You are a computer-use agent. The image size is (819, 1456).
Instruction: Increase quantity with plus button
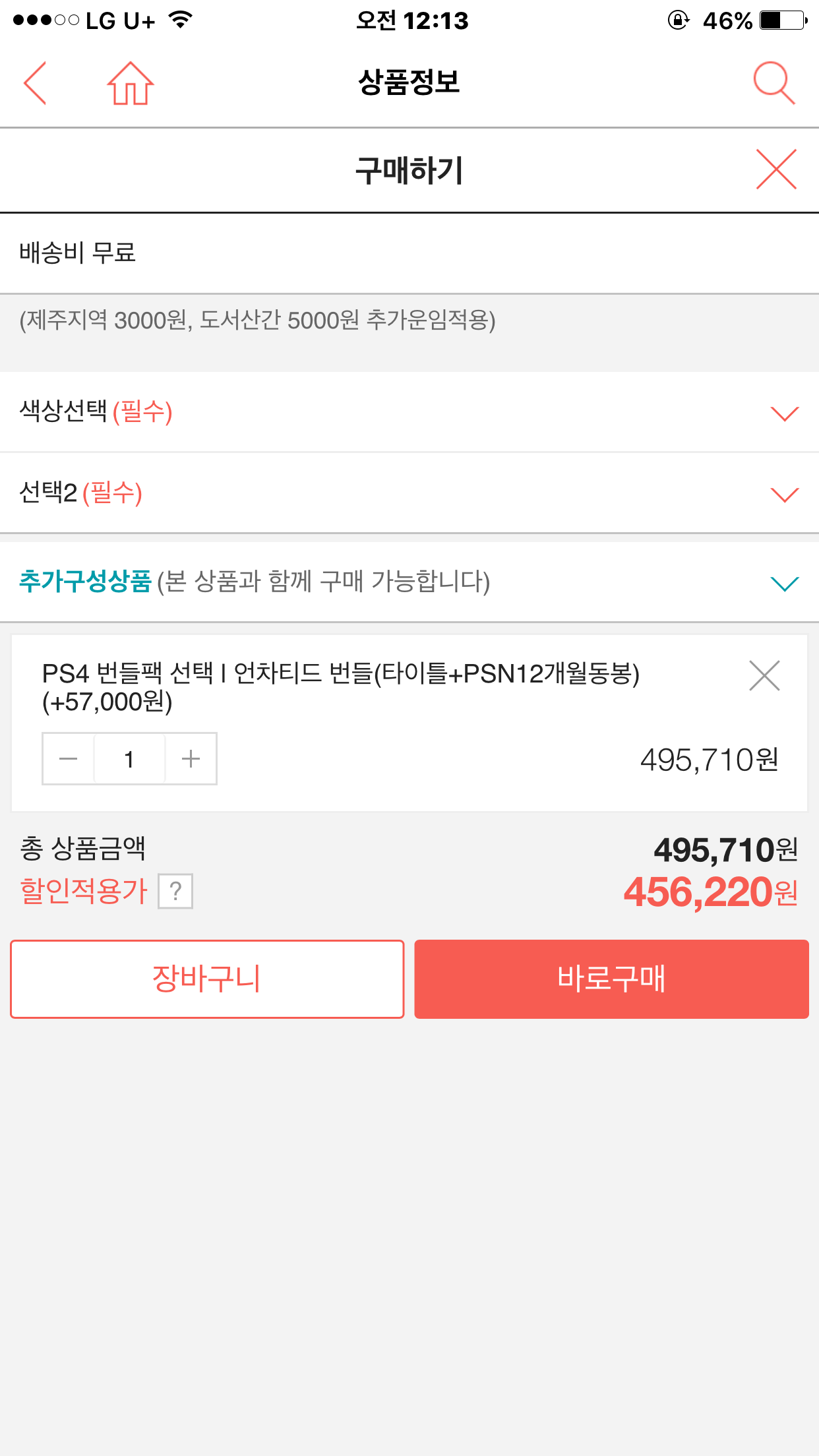click(x=191, y=759)
